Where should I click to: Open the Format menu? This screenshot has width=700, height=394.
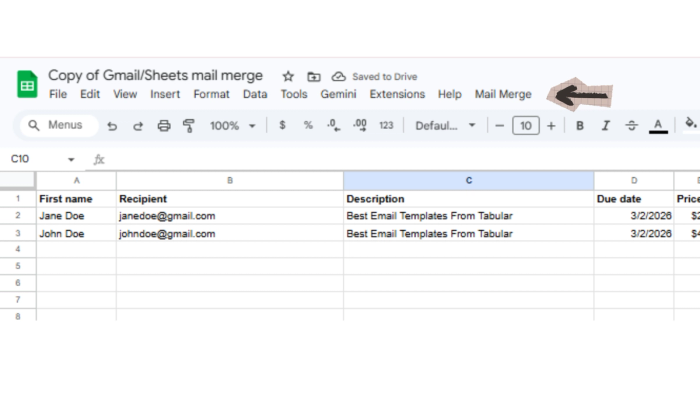coord(212,94)
